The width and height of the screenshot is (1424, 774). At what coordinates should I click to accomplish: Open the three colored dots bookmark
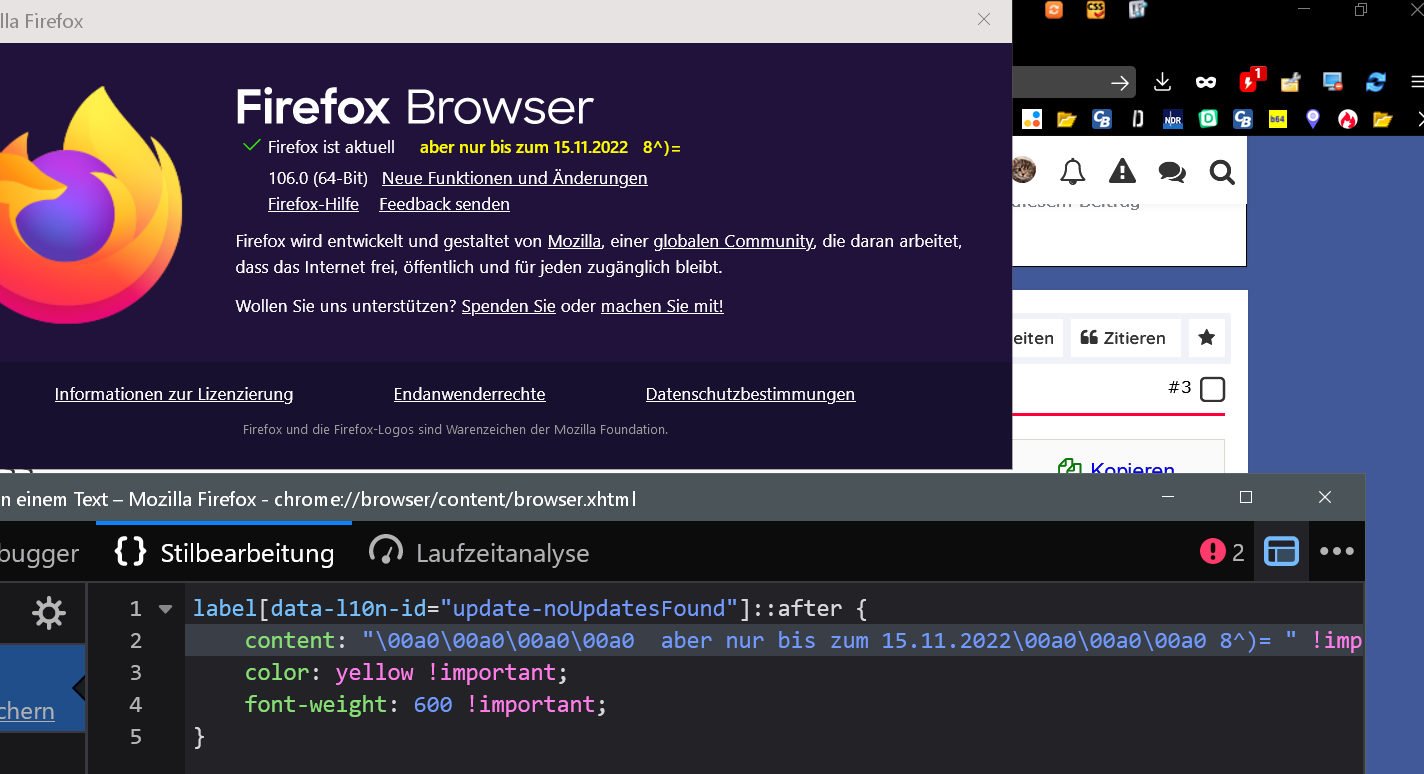[1031, 119]
